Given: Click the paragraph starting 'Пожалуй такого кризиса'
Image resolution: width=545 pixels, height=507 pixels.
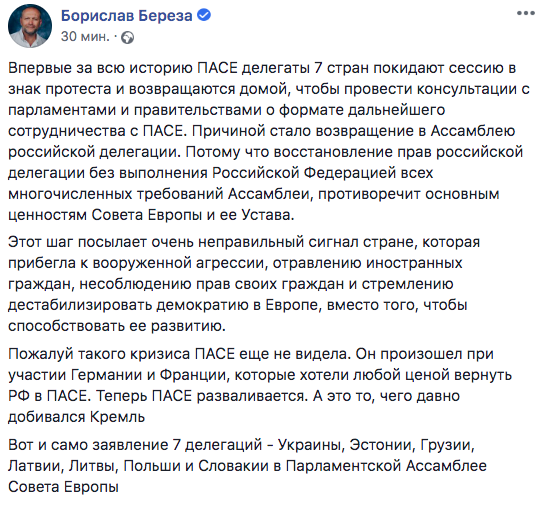Looking at the screenshot, I should 260,385.
